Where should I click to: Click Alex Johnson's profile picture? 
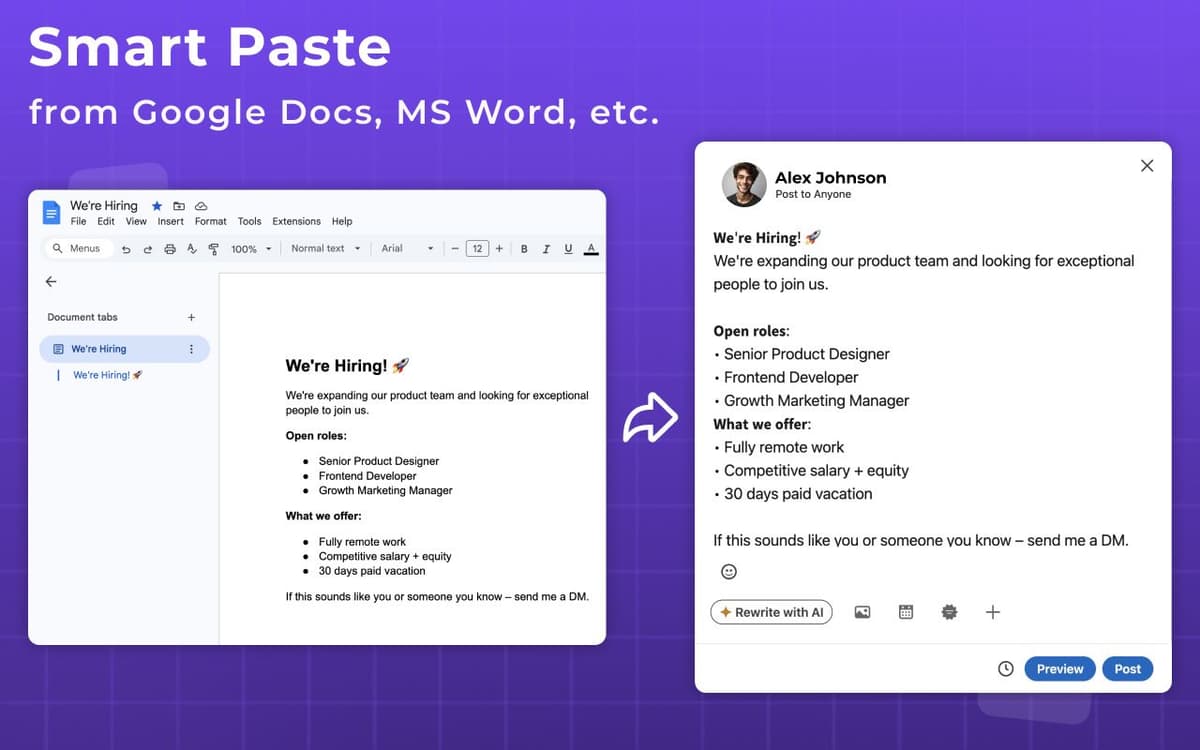pos(744,184)
